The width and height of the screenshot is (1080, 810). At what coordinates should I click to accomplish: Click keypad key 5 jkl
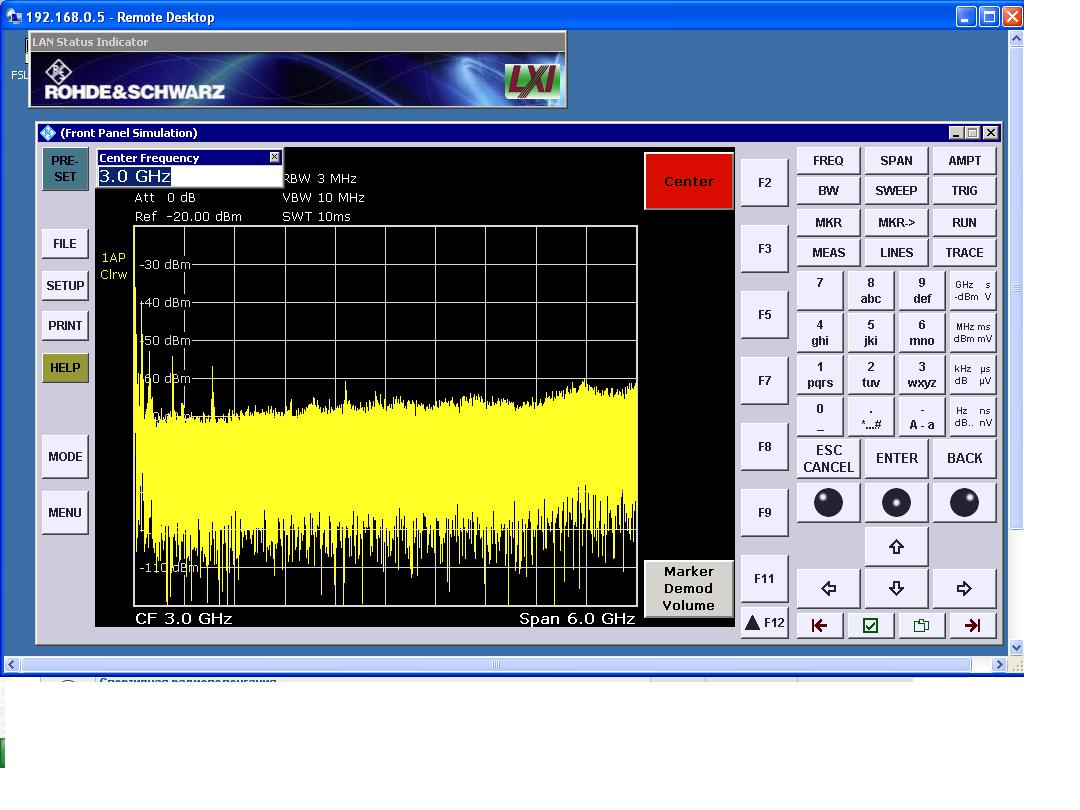point(871,332)
